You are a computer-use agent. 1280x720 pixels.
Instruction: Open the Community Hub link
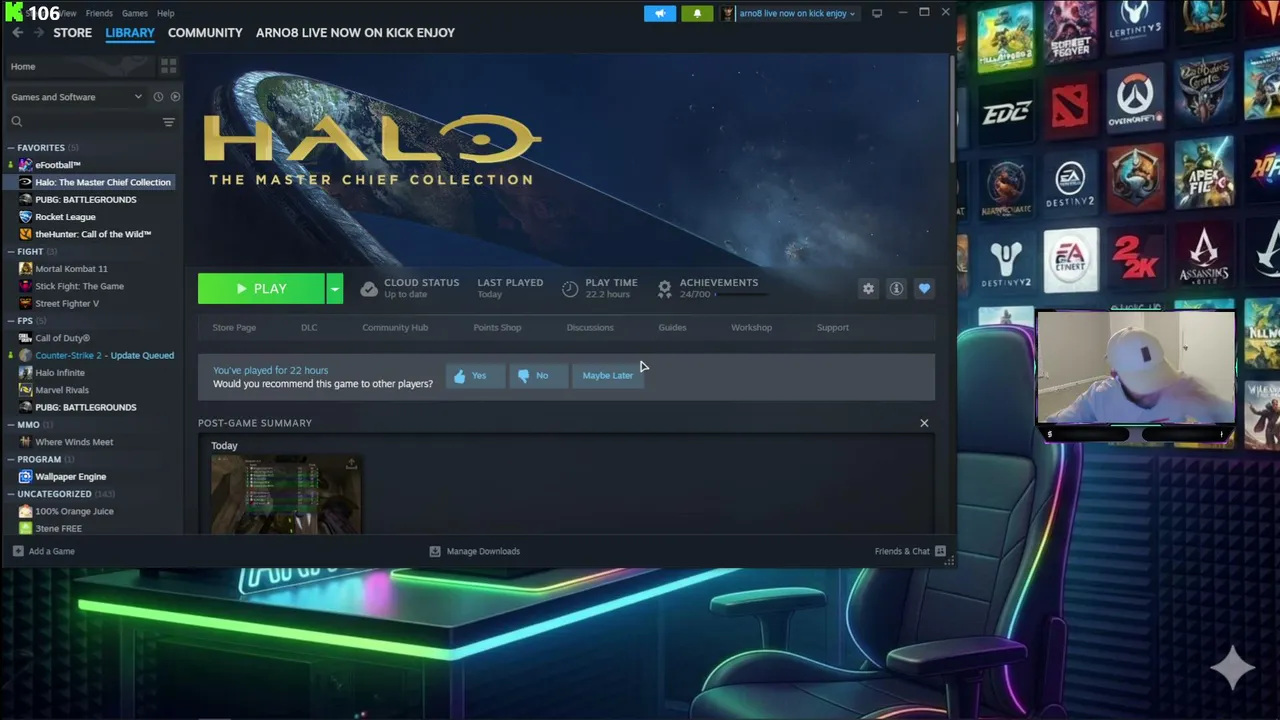(395, 328)
